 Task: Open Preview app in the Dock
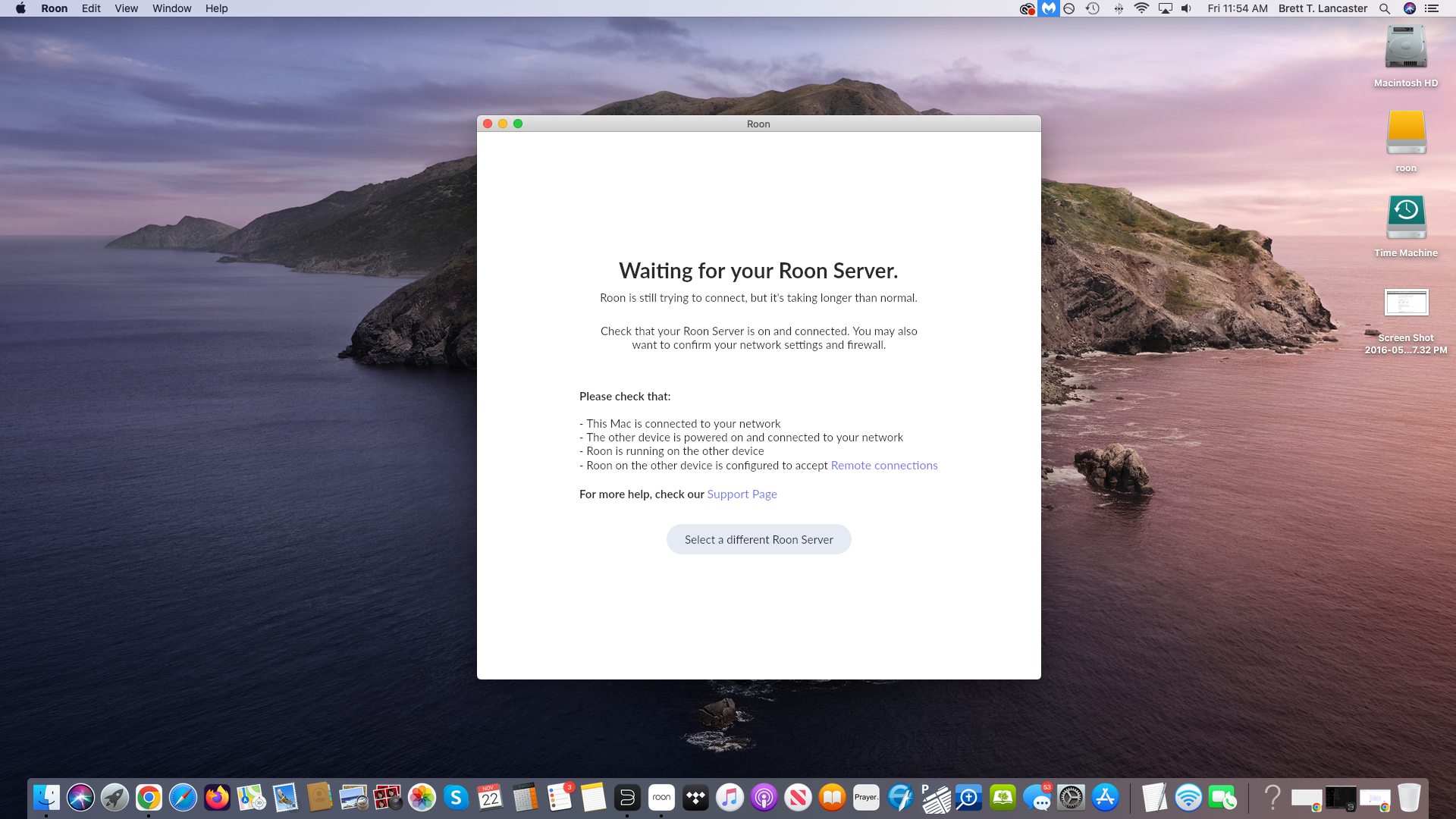click(353, 797)
